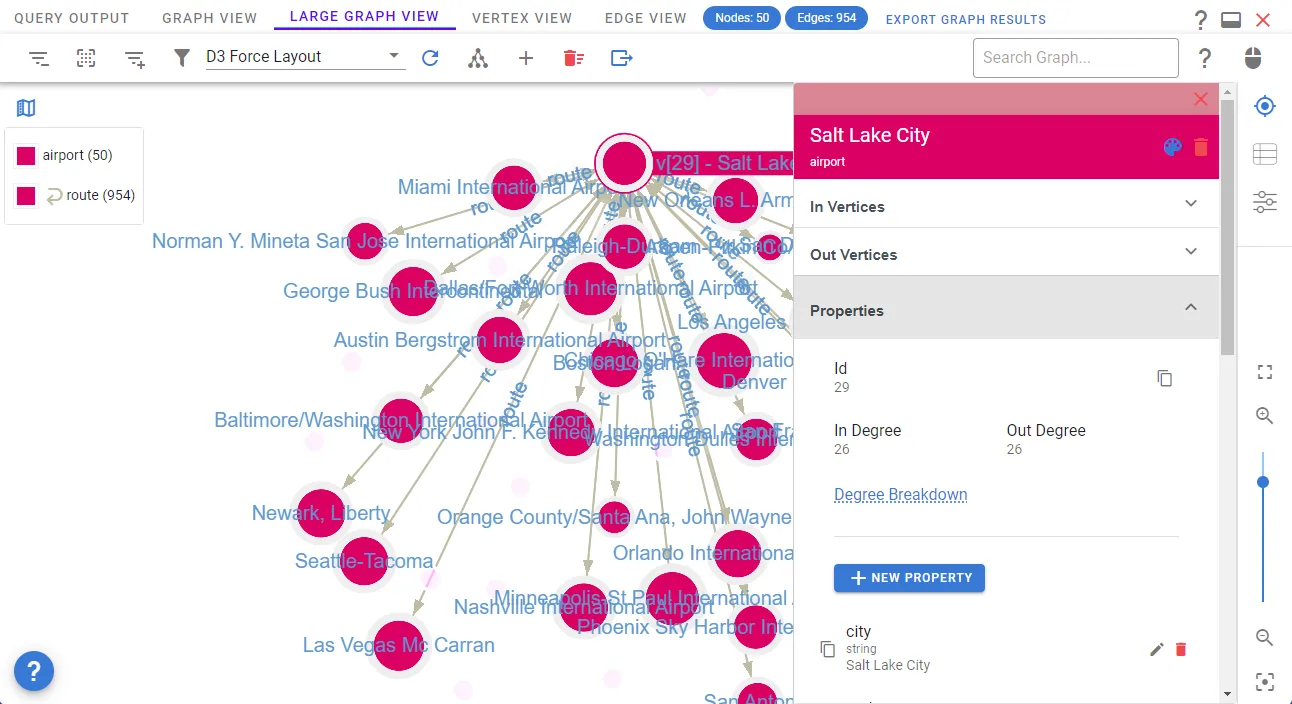Click the New Property button
Screen dimensions: 1292x704
tap(909, 578)
